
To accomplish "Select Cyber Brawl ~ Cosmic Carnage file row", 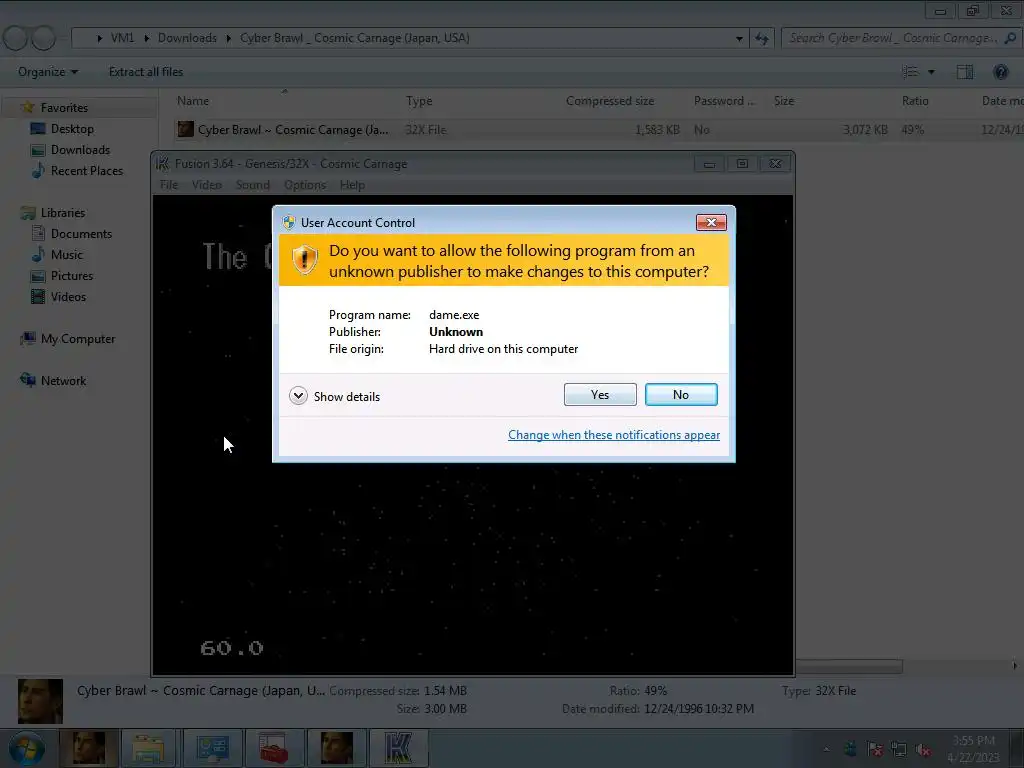I will [591, 129].
